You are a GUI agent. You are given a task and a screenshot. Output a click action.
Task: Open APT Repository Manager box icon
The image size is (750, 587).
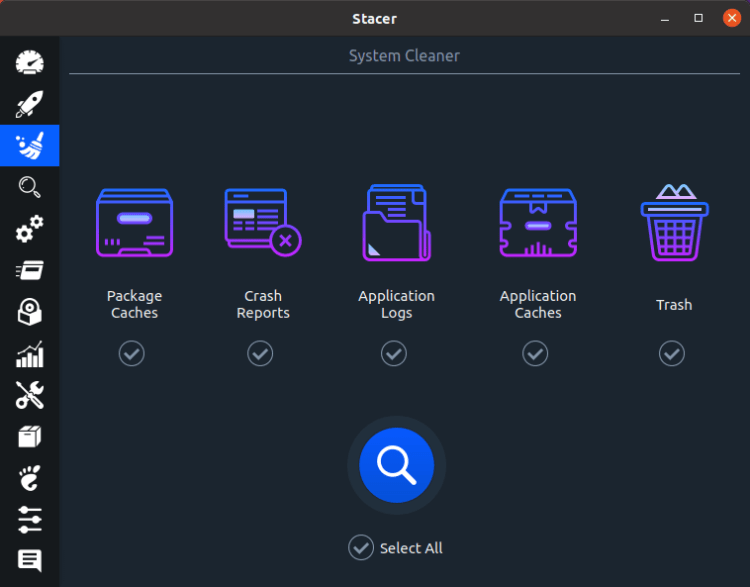[30, 436]
